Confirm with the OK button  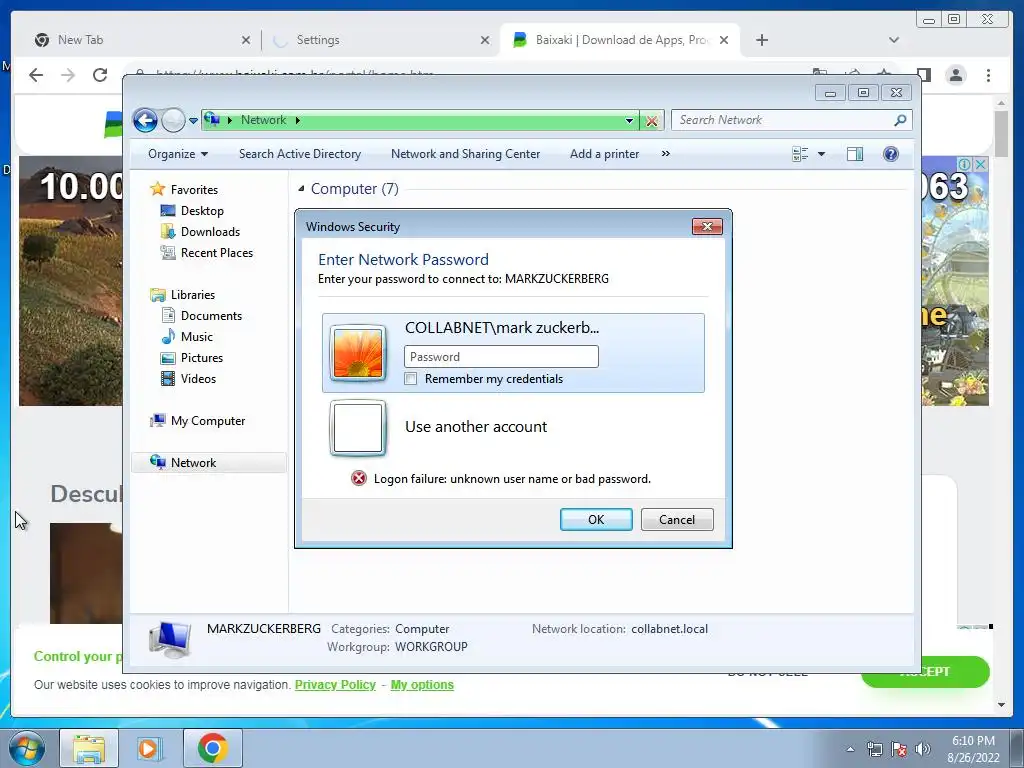pyautogui.click(x=596, y=520)
